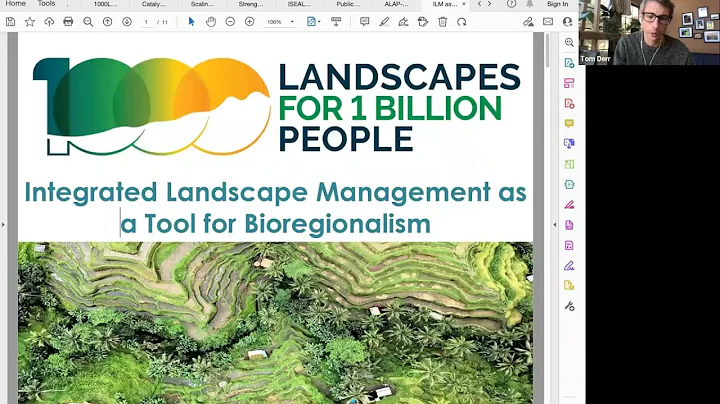Switch to the 1000L... document tab

point(105,4)
